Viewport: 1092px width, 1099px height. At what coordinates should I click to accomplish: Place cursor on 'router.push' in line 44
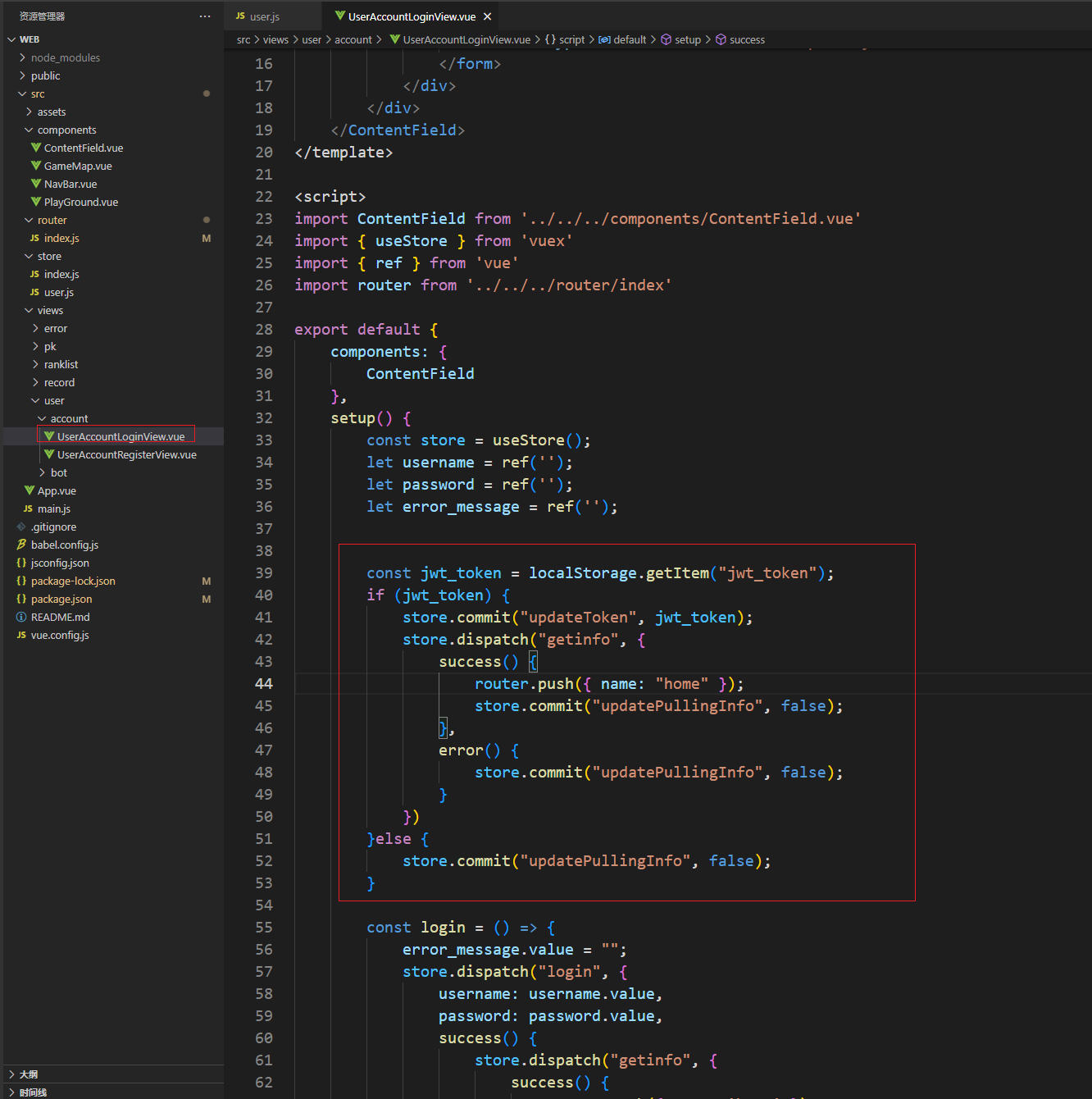pyautogui.click(x=524, y=684)
